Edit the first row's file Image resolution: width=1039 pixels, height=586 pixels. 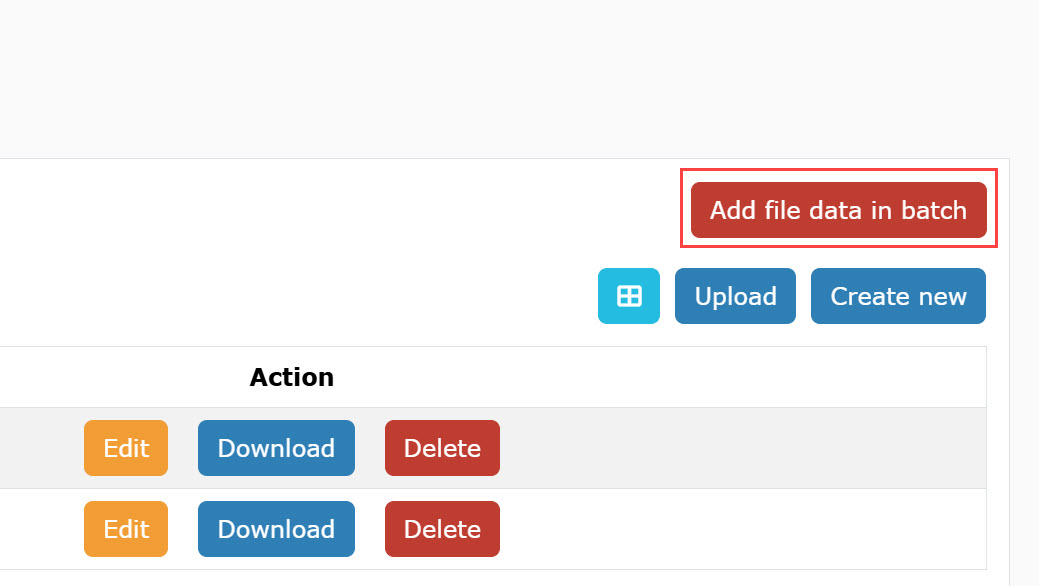pyautogui.click(x=126, y=448)
